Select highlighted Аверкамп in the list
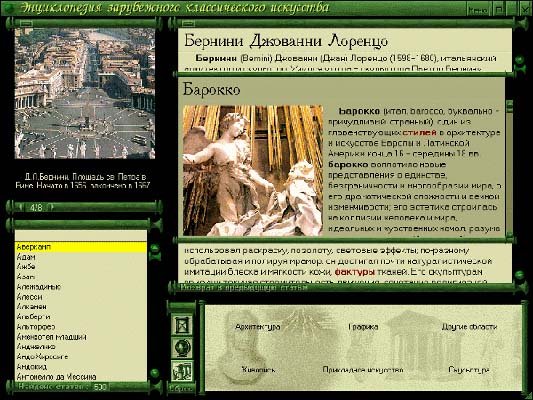The image size is (533, 400). point(81,247)
